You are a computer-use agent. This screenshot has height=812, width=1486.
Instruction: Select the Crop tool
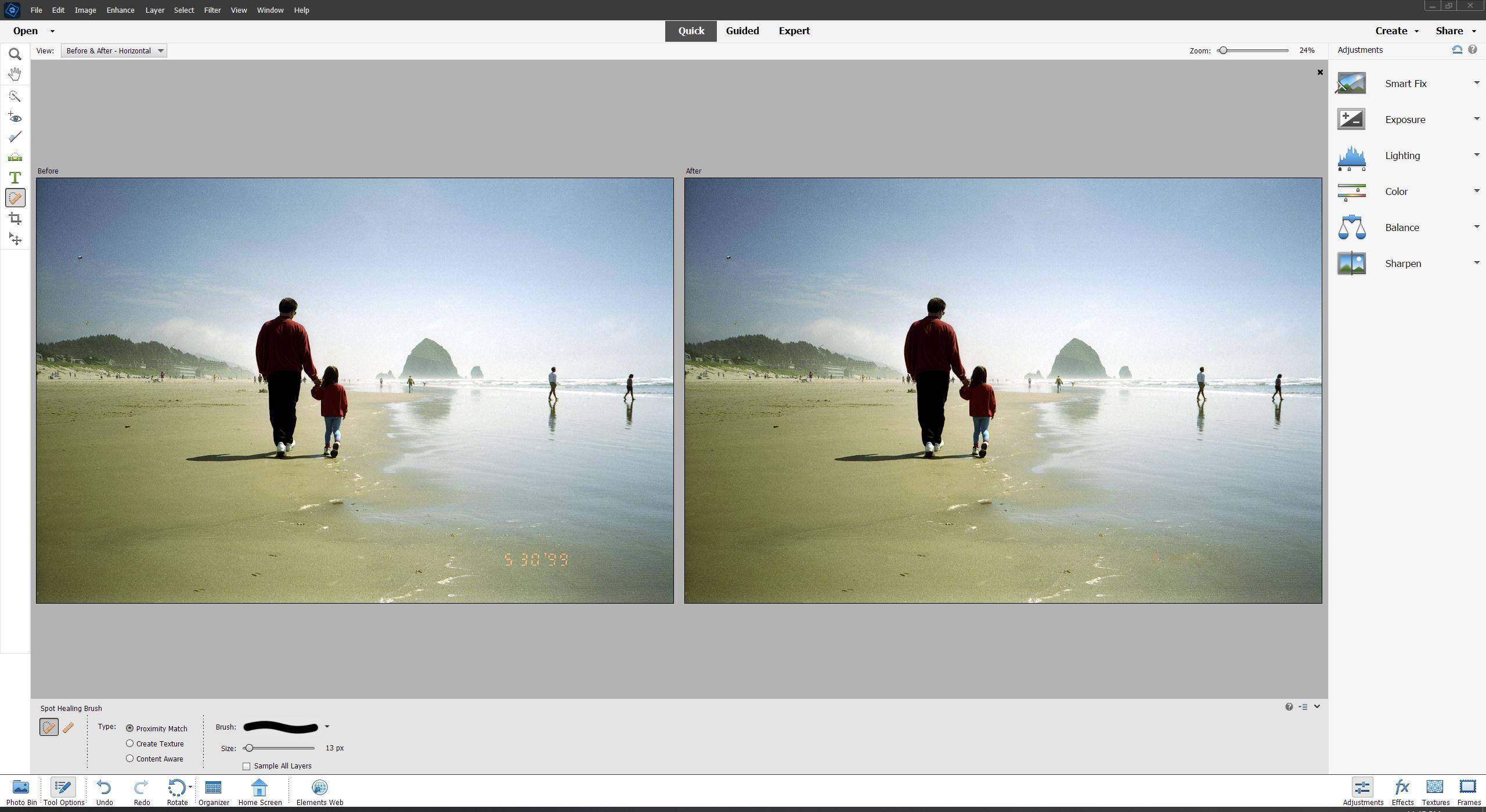(15, 219)
